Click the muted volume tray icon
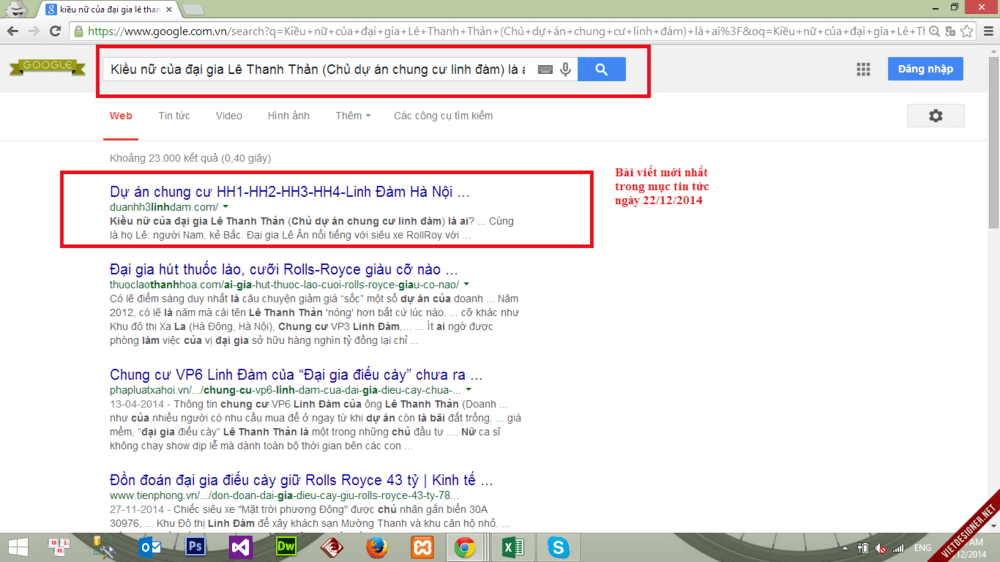 (x=880, y=548)
